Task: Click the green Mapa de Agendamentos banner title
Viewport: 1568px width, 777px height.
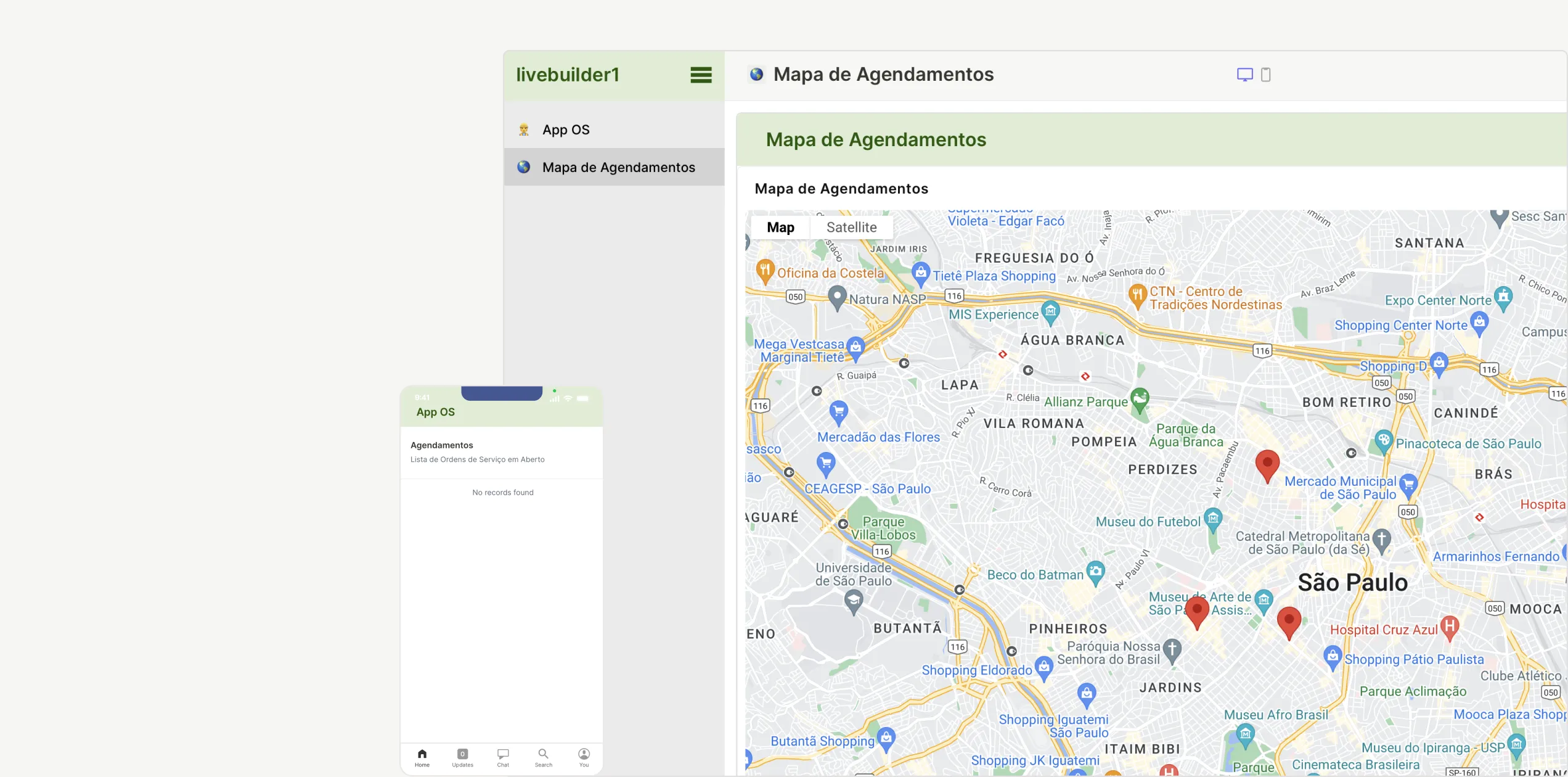Action: tap(876, 140)
